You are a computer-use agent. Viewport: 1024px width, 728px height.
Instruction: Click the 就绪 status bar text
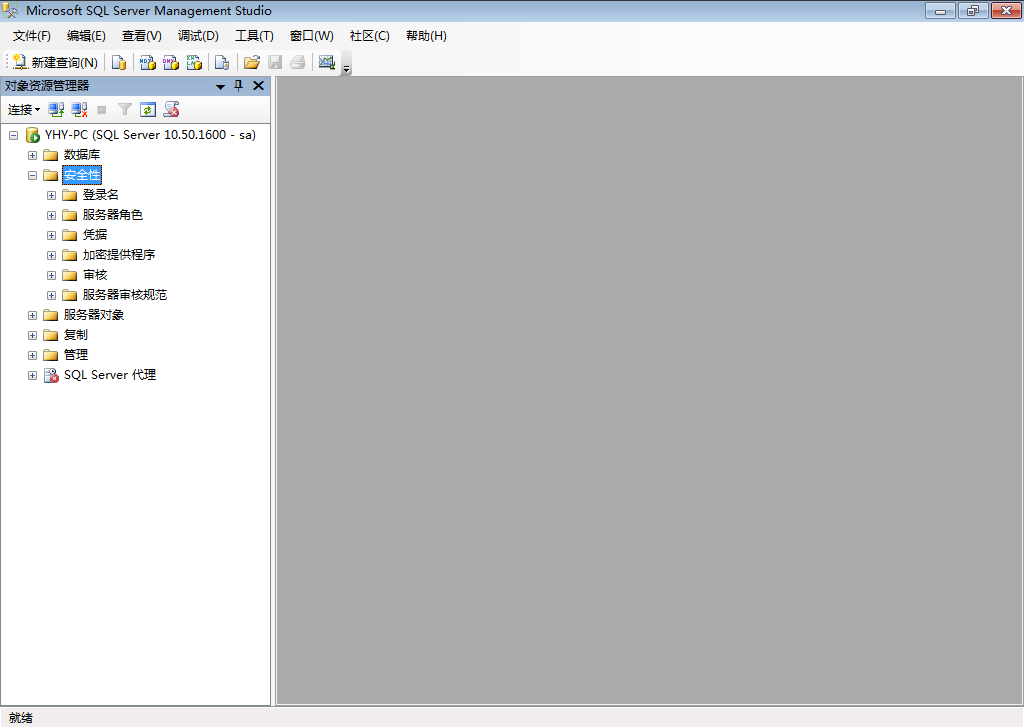click(x=21, y=718)
